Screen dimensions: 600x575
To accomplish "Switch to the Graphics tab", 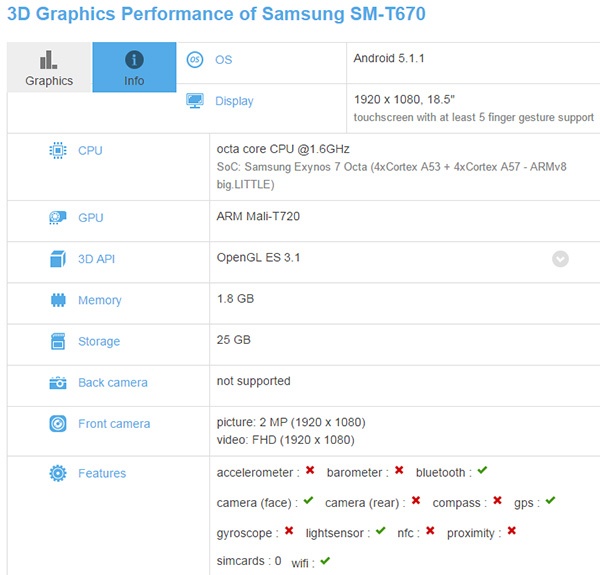I will click(x=49, y=68).
